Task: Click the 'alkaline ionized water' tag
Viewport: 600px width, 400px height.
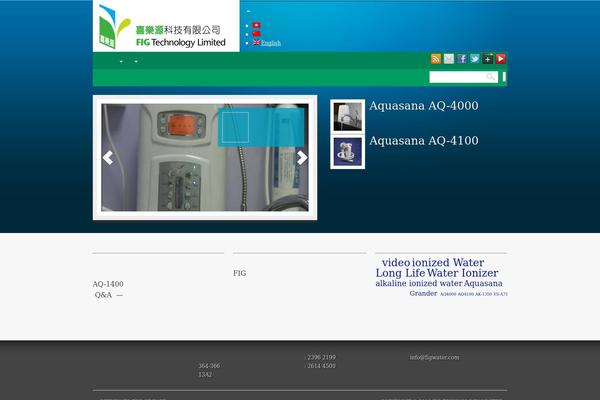Action: [419, 283]
